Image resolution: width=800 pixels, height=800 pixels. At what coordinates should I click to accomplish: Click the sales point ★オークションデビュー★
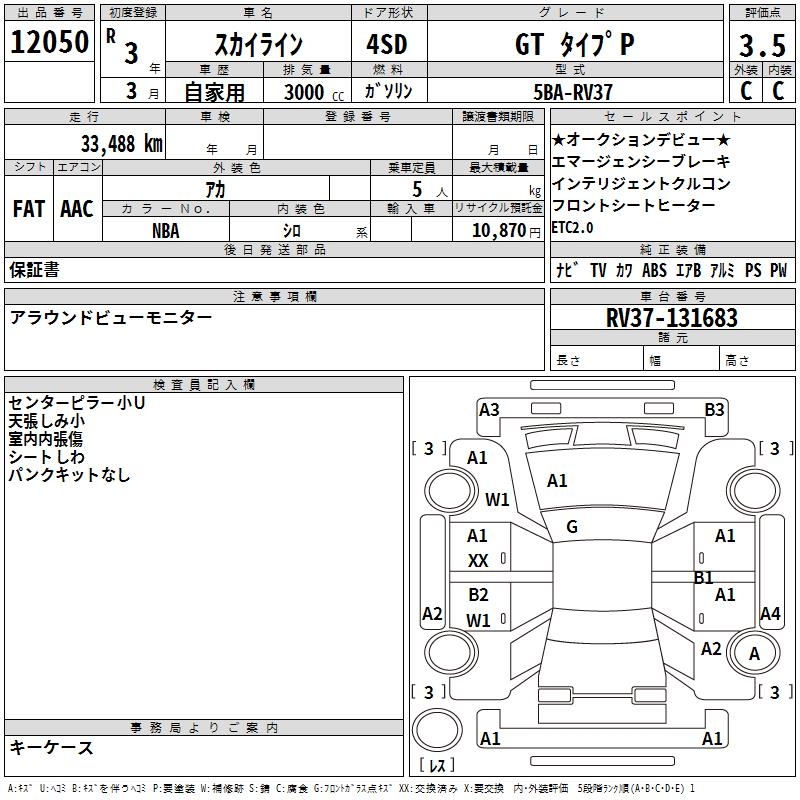[x=641, y=139]
